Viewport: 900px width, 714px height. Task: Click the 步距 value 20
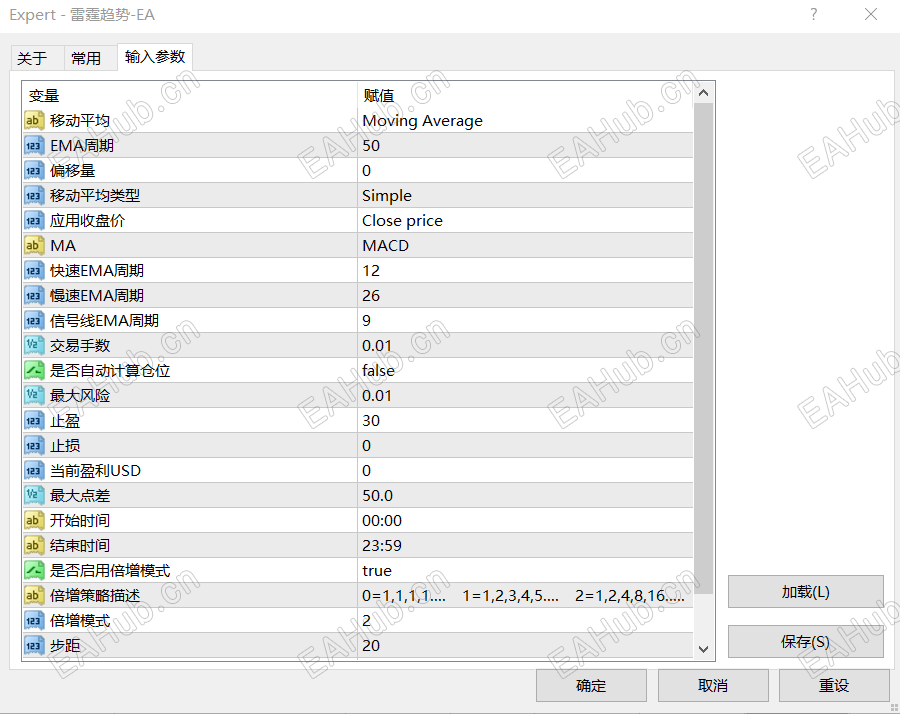tap(371, 645)
